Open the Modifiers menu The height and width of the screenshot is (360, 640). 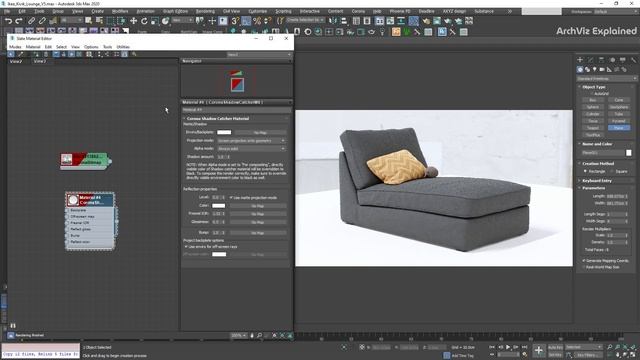(x=120, y=11)
